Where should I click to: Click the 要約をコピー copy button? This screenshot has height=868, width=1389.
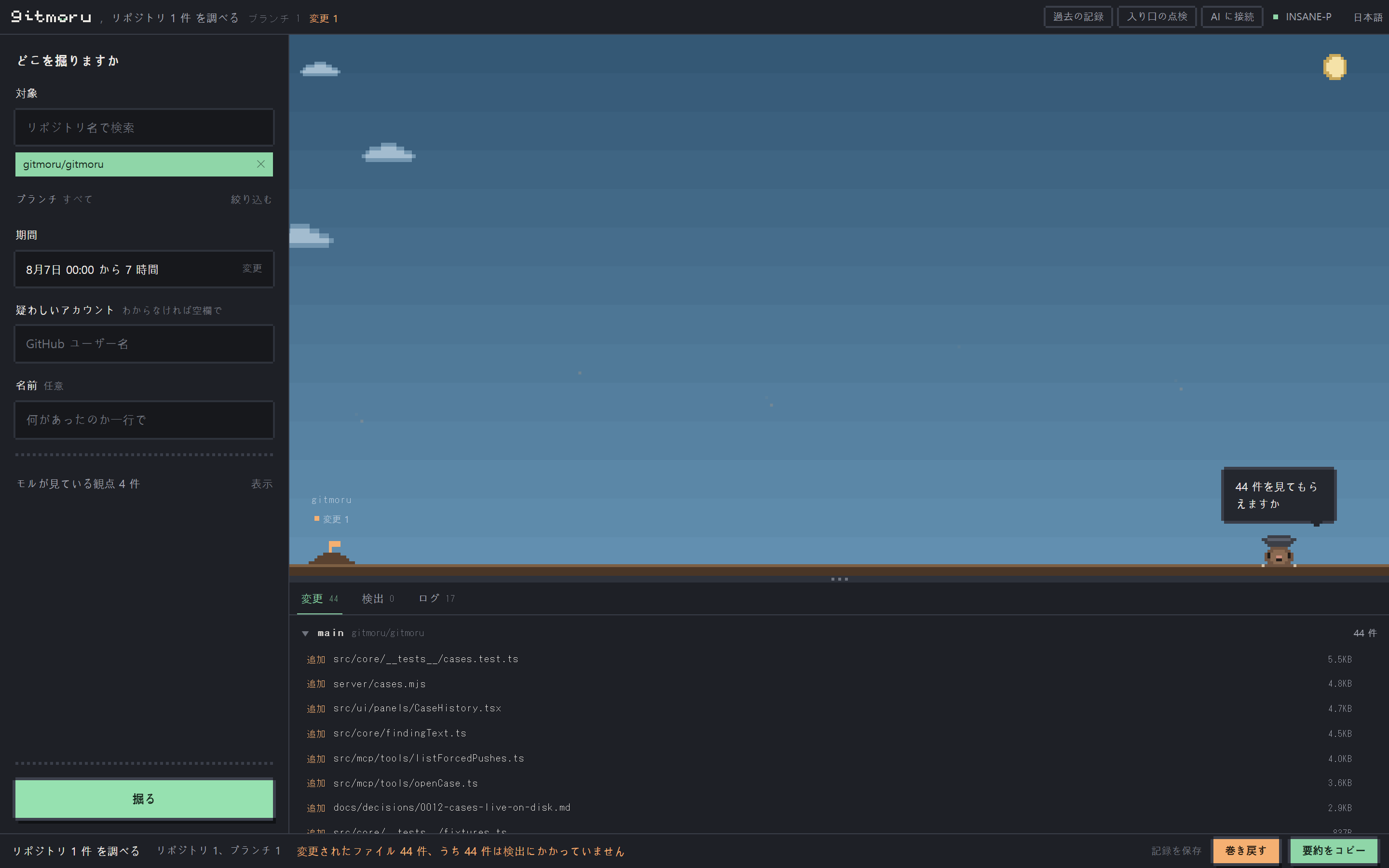click(1334, 851)
